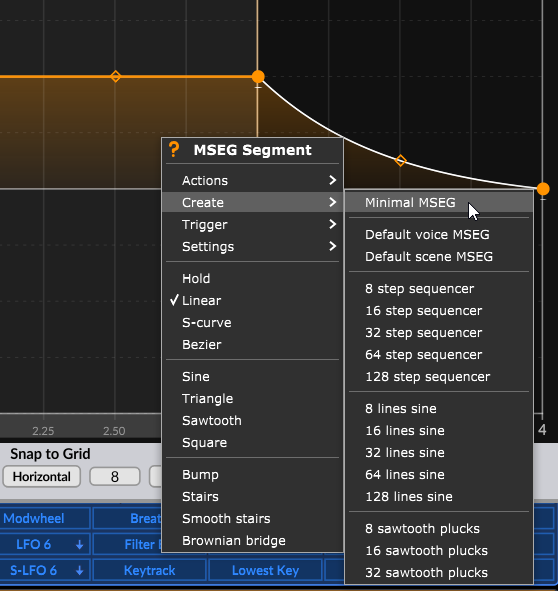Select Modwheel modulation source

(x=44, y=519)
